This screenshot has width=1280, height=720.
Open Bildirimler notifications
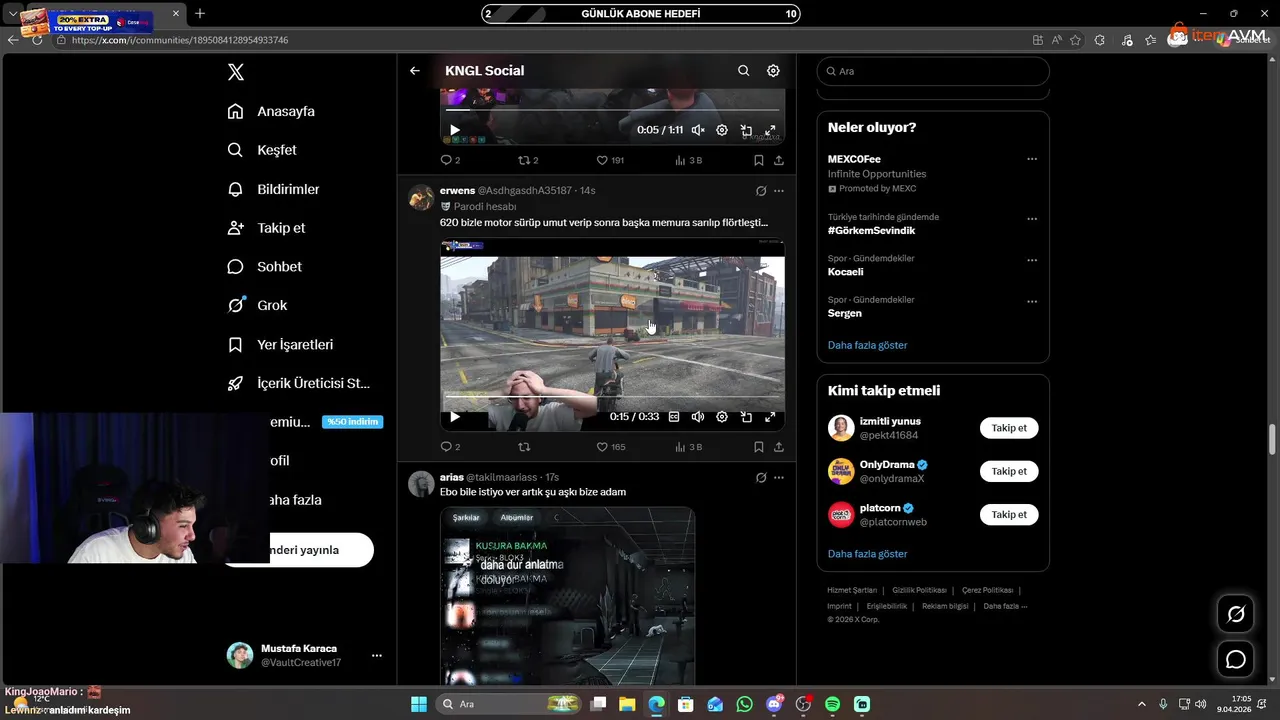(273, 189)
